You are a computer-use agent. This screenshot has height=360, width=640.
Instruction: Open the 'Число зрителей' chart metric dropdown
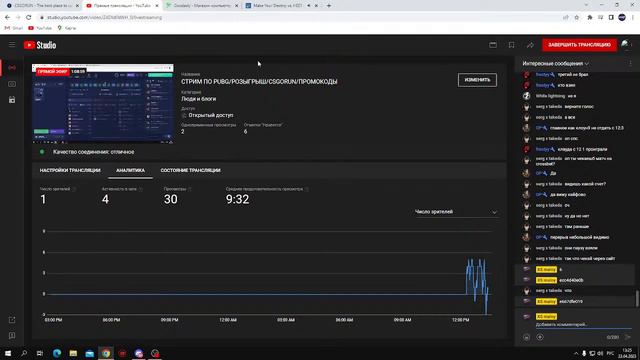click(x=456, y=212)
